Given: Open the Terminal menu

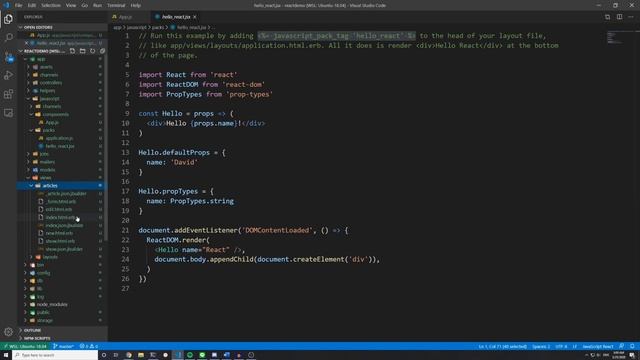Looking at the screenshot, I should [116, 5].
